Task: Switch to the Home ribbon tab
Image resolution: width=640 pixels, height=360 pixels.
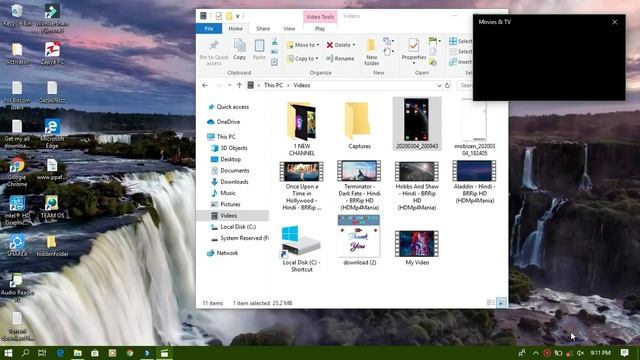Action: 236,29
